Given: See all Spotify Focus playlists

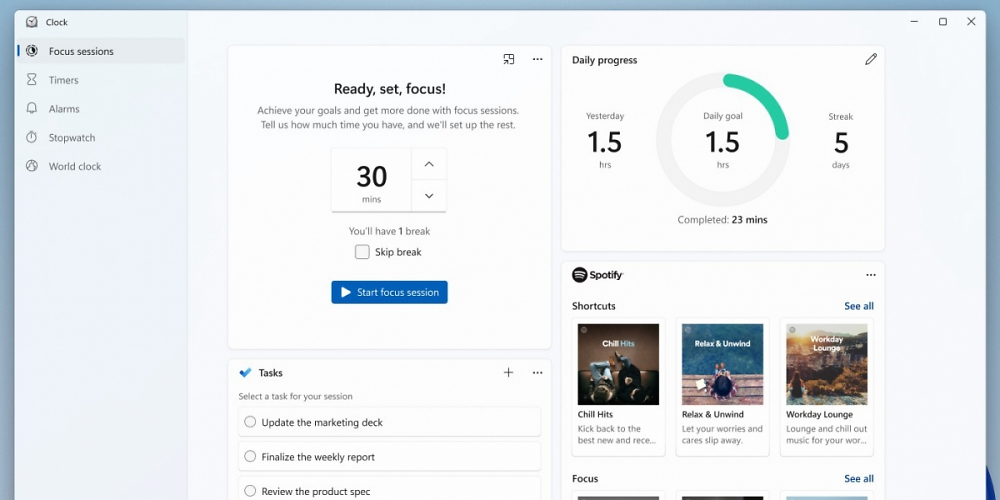Looking at the screenshot, I should [x=859, y=479].
